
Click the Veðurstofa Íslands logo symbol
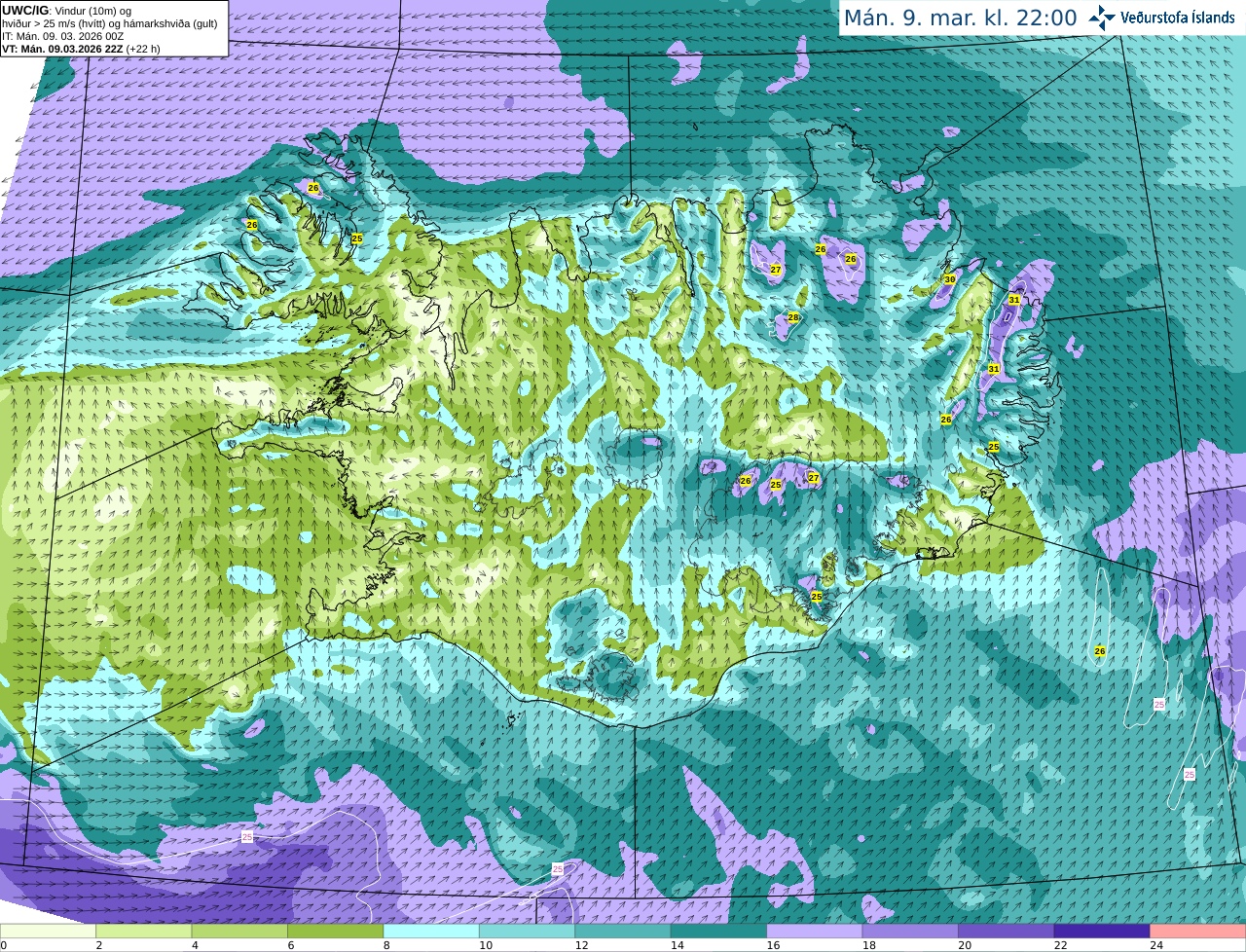[1102, 18]
